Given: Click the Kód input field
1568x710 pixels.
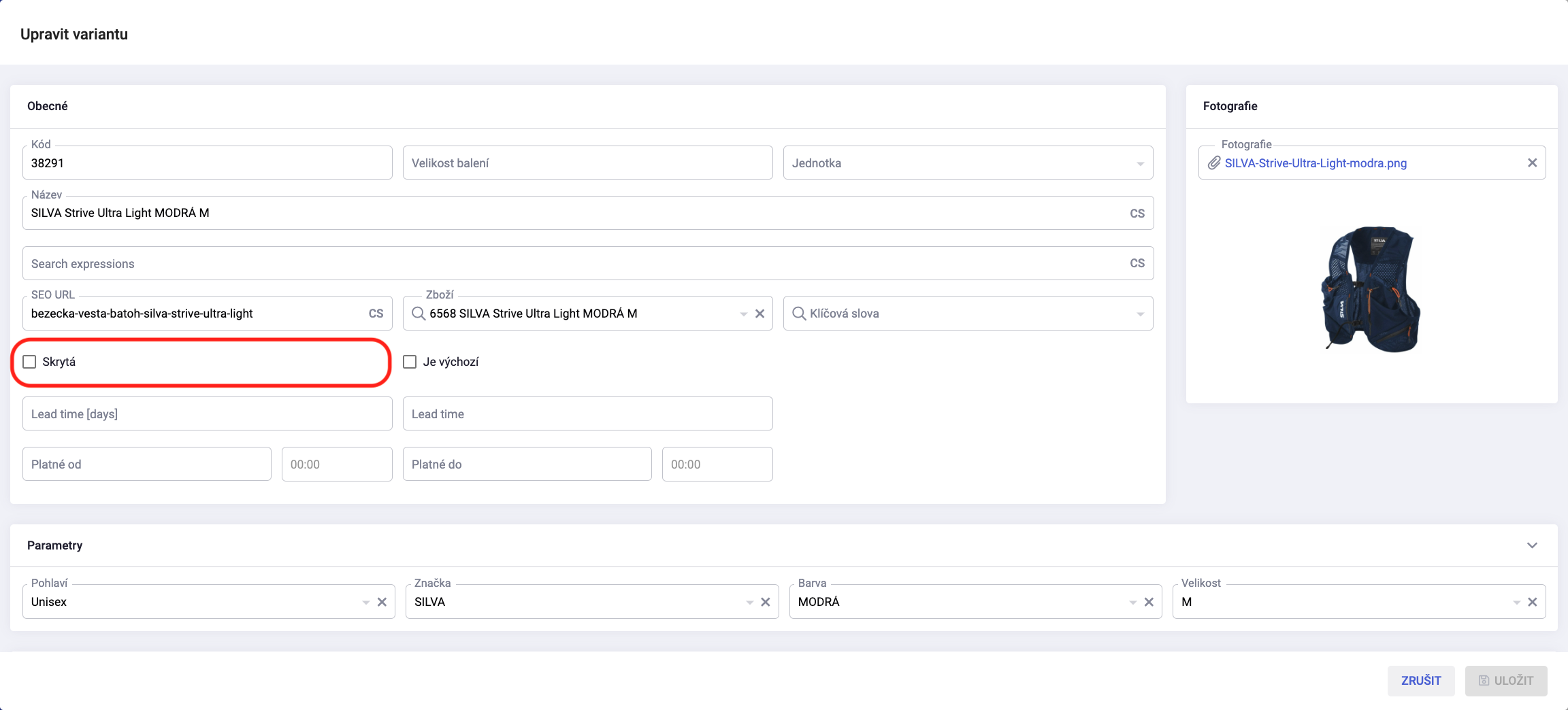Looking at the screenshot, I should [x=208, y=163].
